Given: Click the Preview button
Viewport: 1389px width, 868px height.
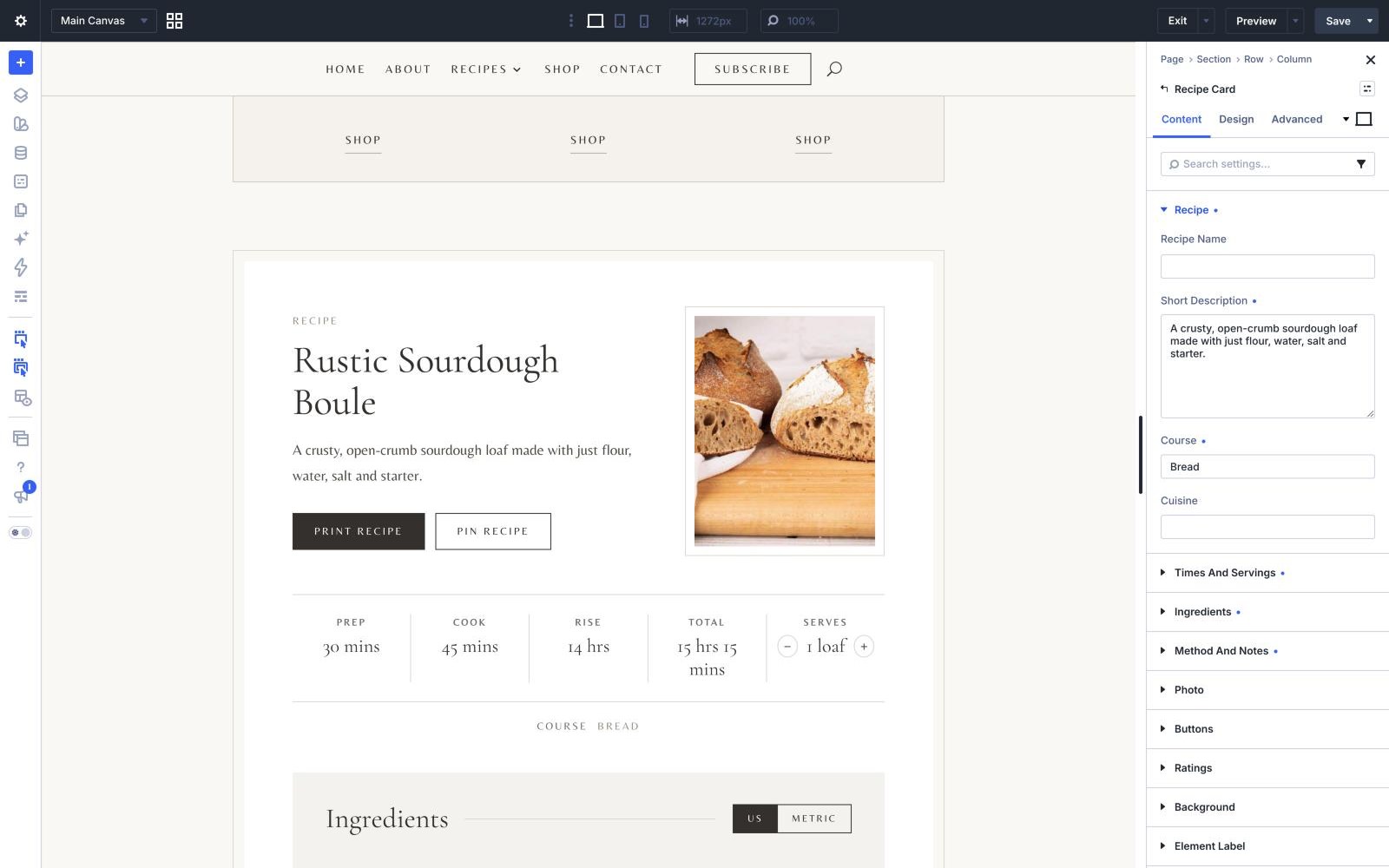Looking at the screenshot, I should (1256, 21).
